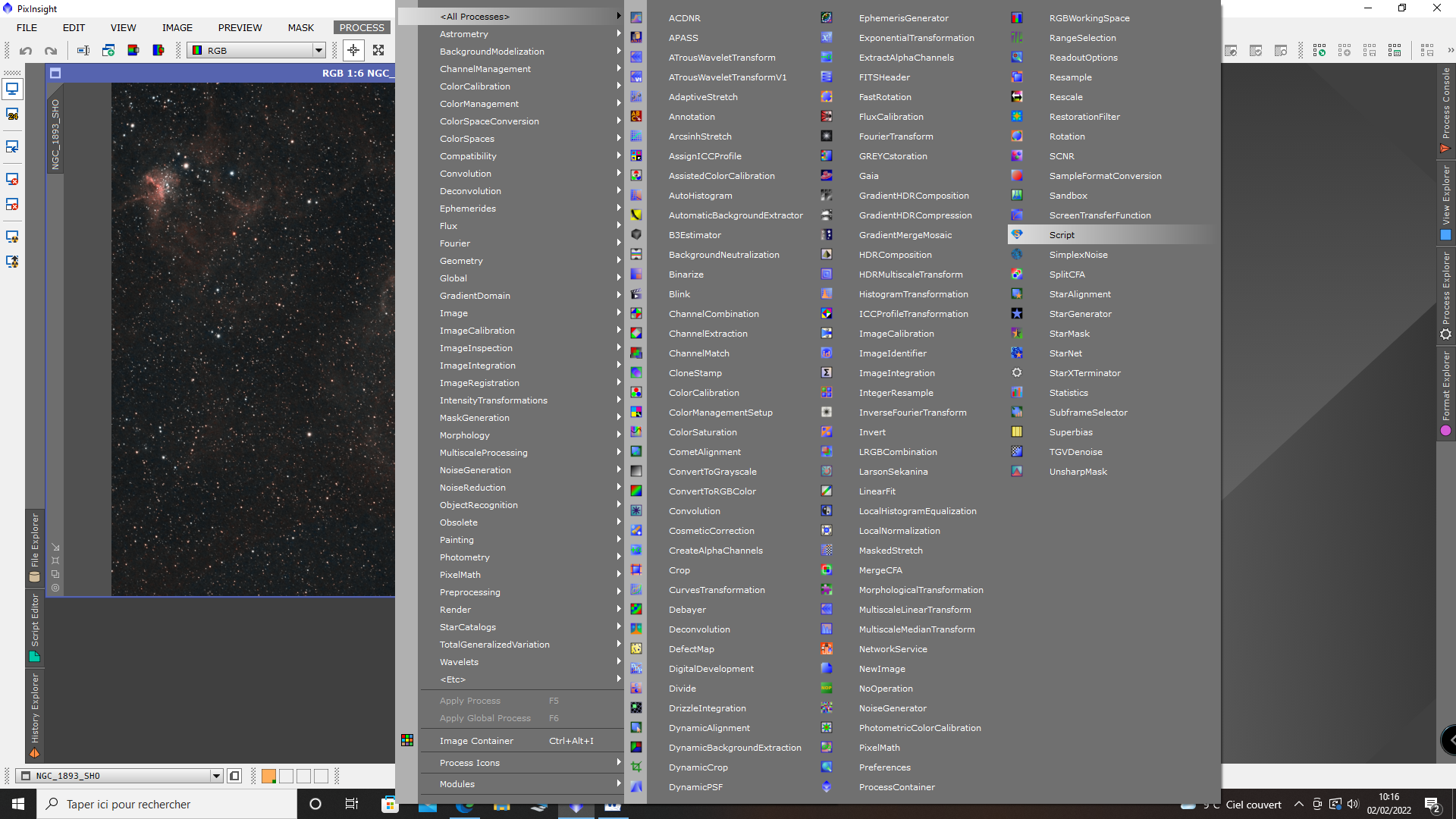Click the Blink clapperboard icon
Viewport: 1456px width, 819px height.
[636, 294]
